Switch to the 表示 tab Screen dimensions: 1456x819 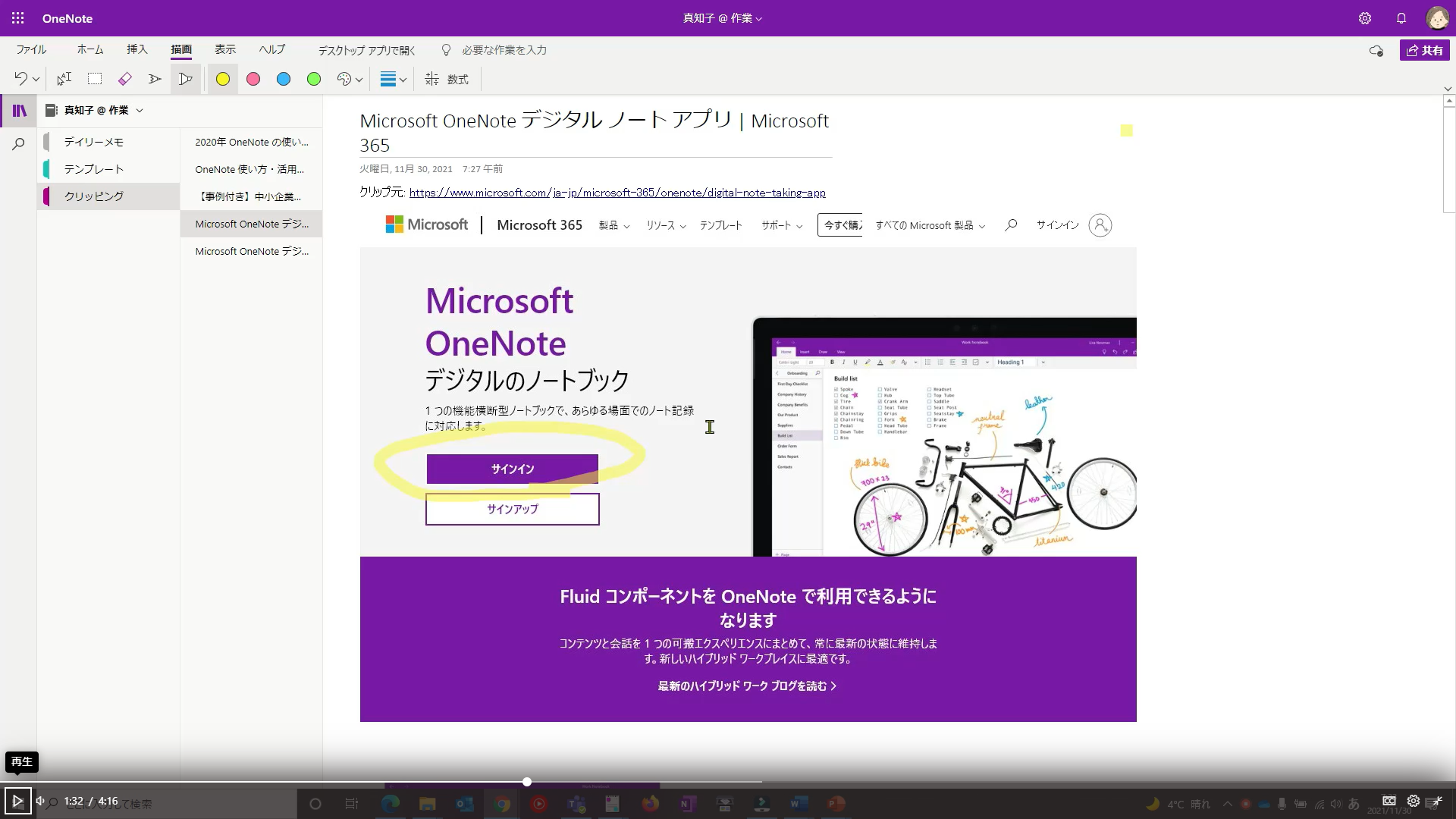(x=225, y=49)
